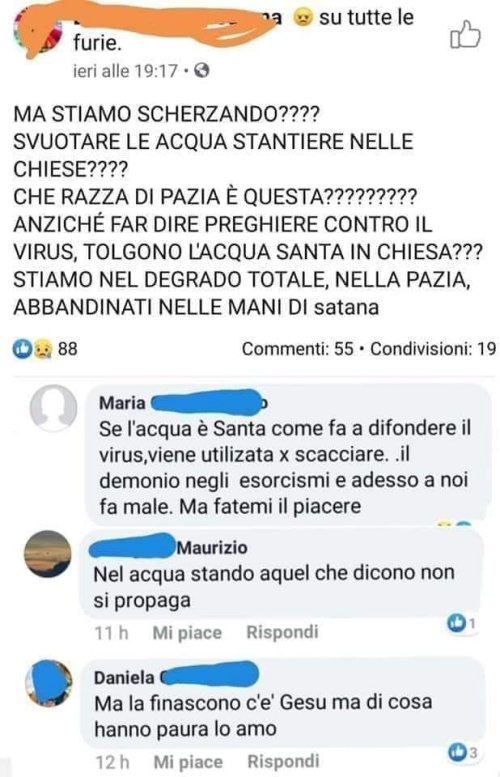The width and height of the screenshot is (500, 777).
Task: Open commenter Maria's profile name
Action: click(x=122, y=402)
